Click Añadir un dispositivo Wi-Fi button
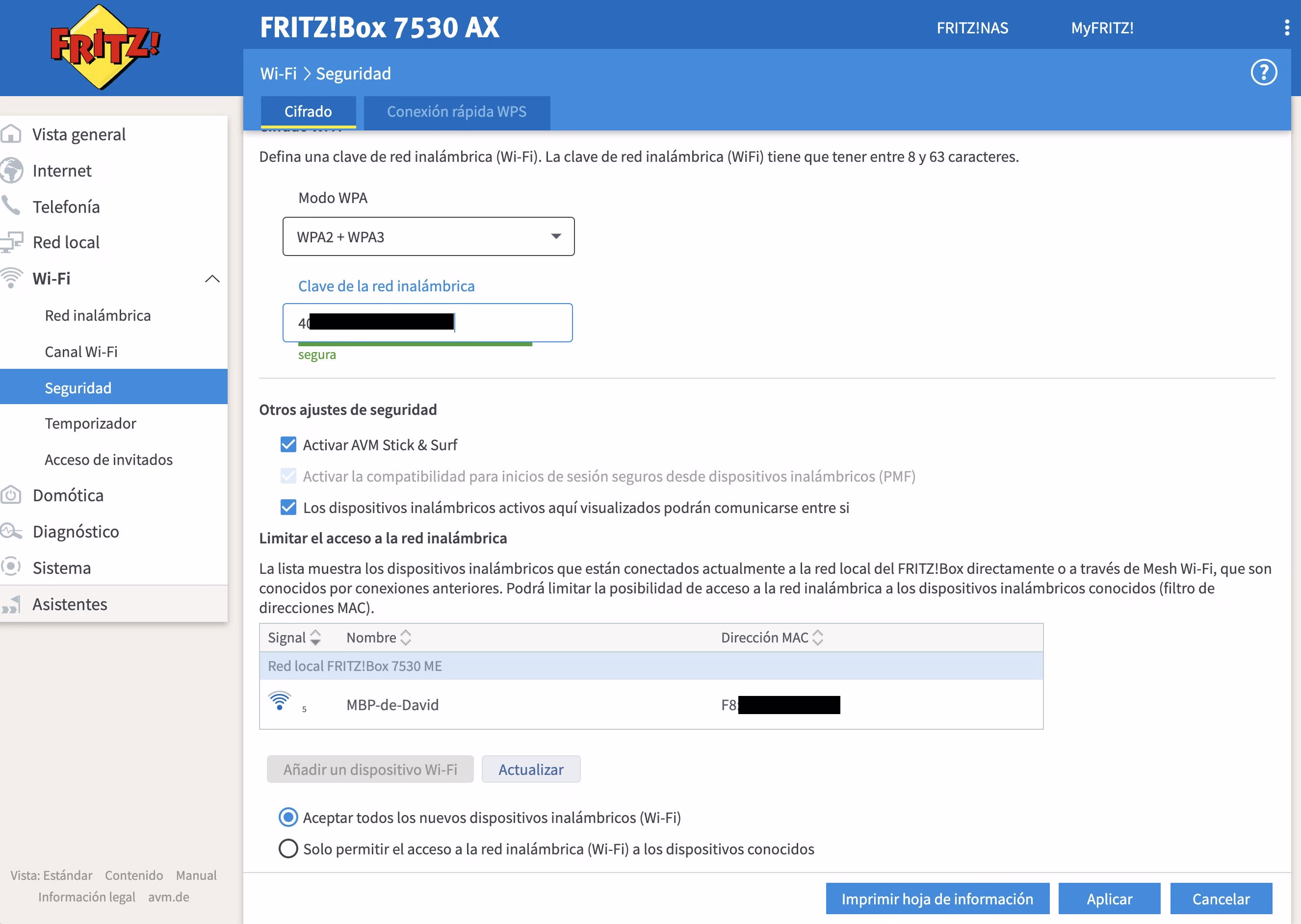 (370, 769)
